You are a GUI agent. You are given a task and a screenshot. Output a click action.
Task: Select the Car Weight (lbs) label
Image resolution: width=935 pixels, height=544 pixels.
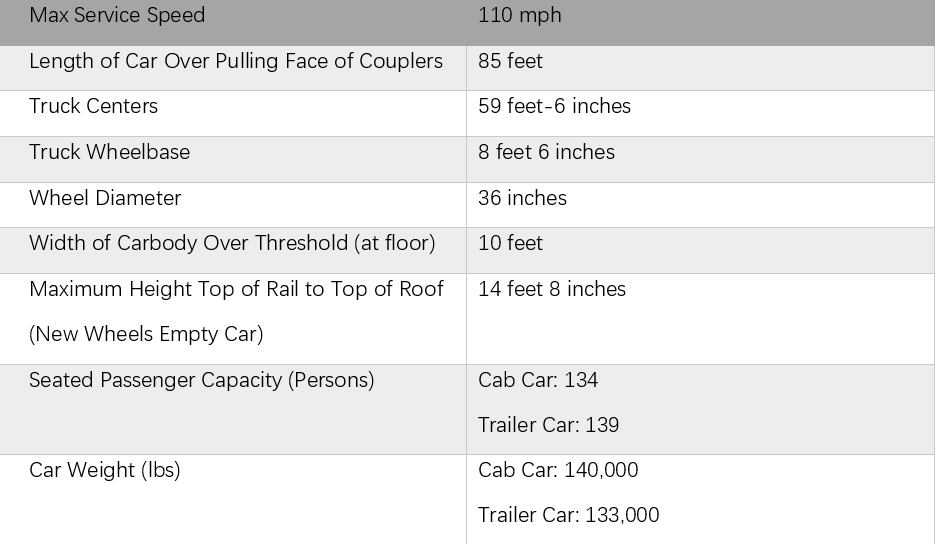point(104,470)
